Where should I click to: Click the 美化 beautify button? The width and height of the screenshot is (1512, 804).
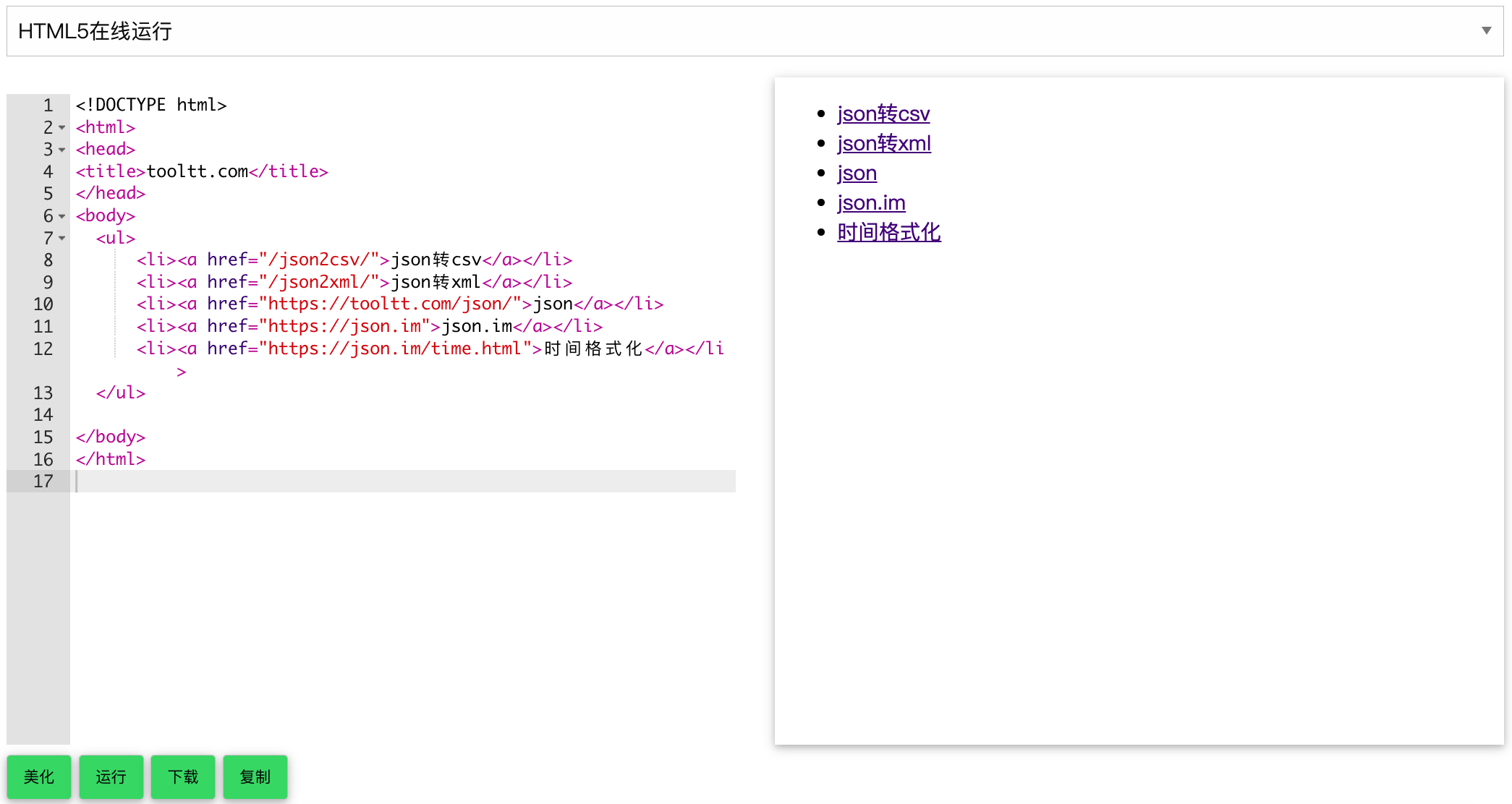point(39,777)
